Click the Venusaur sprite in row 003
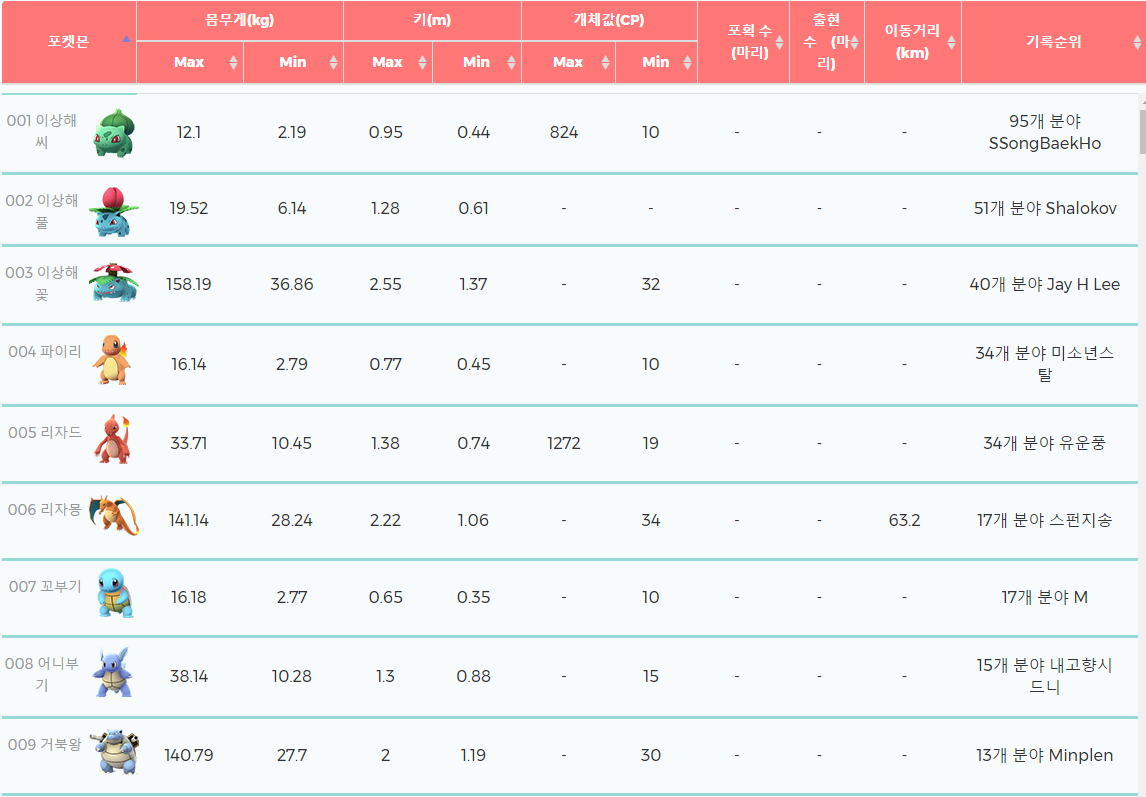Image resolution: width=1146 pixels, height=797 pixels. pyautogui.click(x=114, y=283)
